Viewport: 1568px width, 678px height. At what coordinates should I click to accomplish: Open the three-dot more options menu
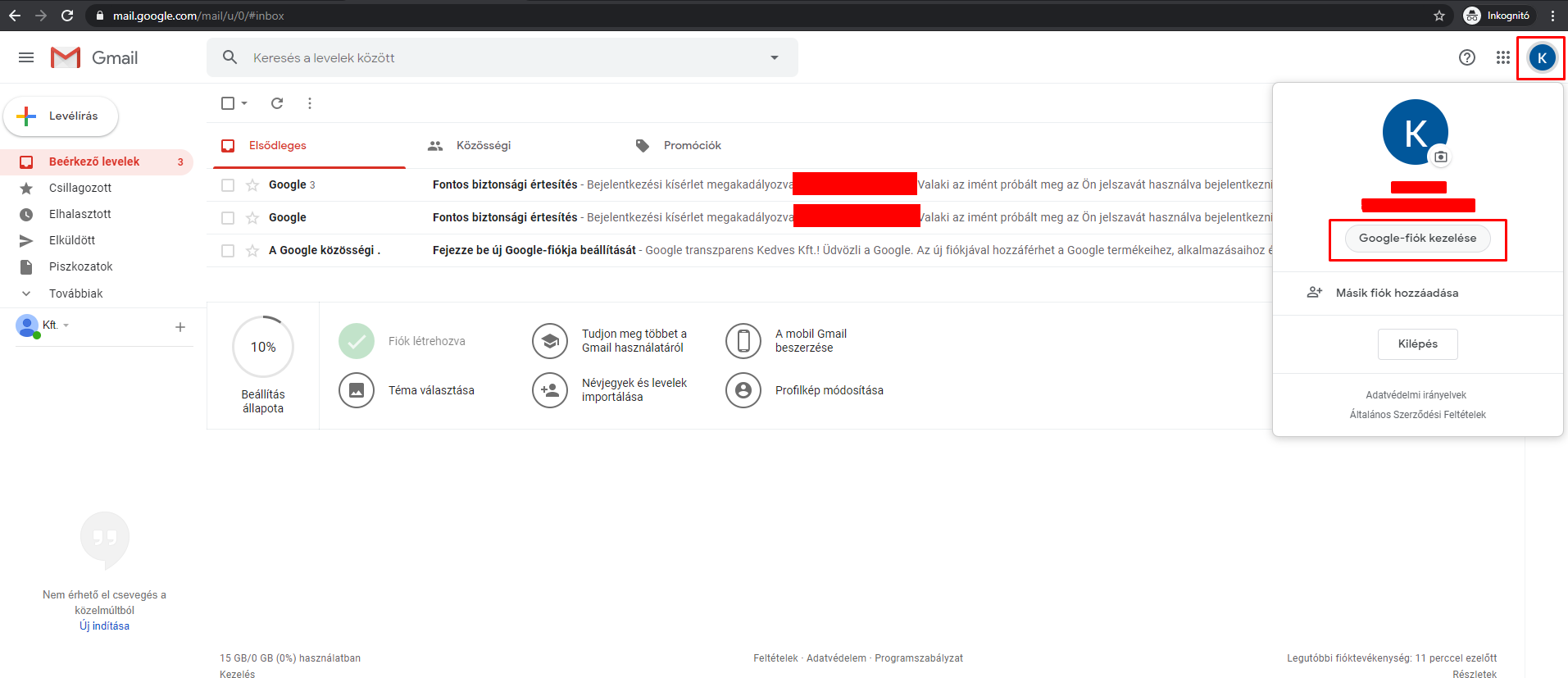coord(310,103)
